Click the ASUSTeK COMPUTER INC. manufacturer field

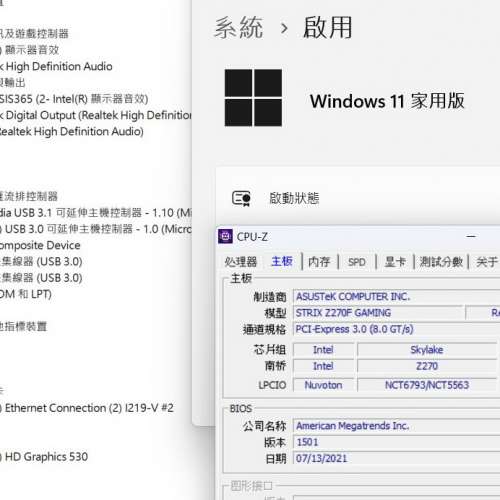[397, 296]
